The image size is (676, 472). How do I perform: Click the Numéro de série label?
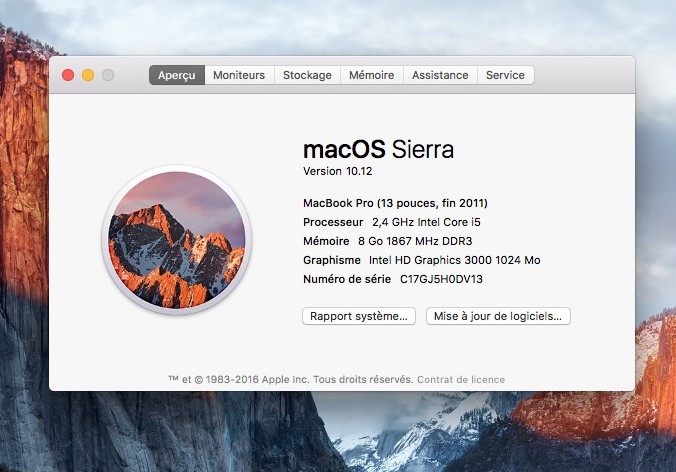(347, 279)
